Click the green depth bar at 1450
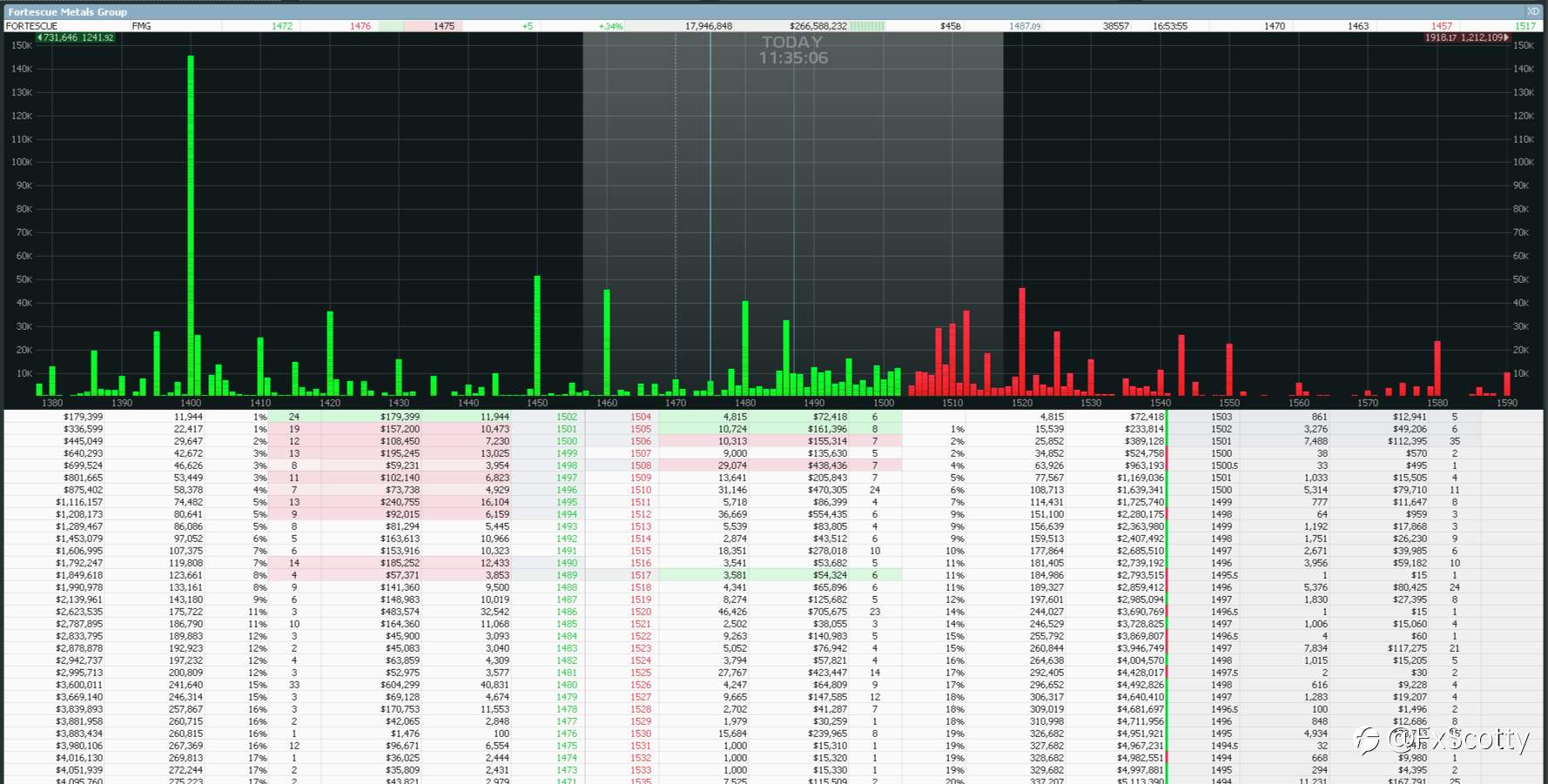 [x=537, y=336]
